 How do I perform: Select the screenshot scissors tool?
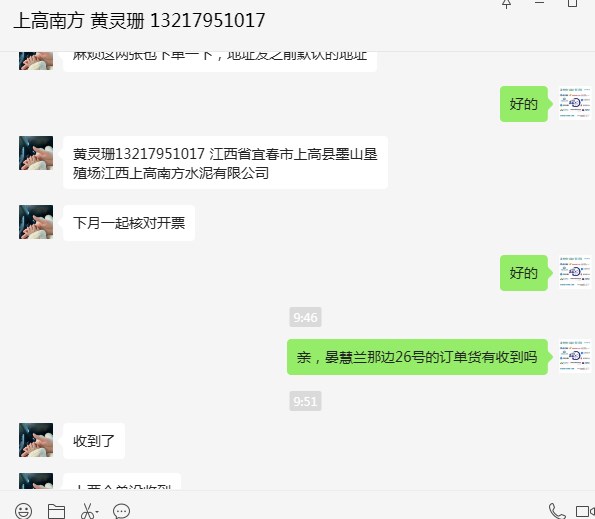[x=87, y=511]
